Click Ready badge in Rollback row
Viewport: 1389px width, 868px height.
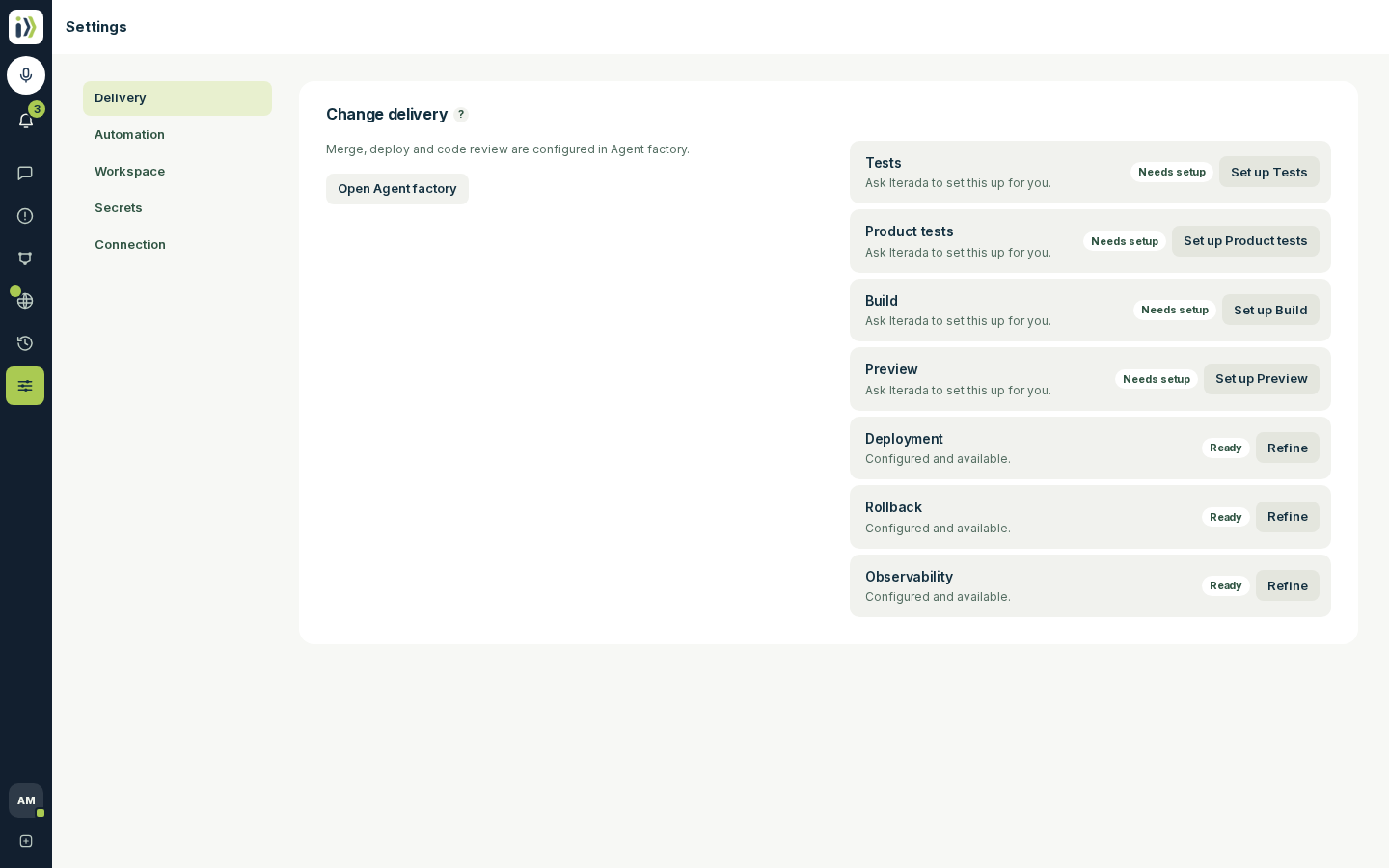(1226, 517)
